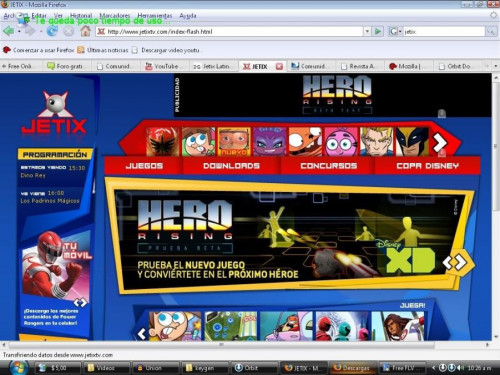Switch to the Jetix Latin tab
The image size is (500, 375).
click(213, 66)
